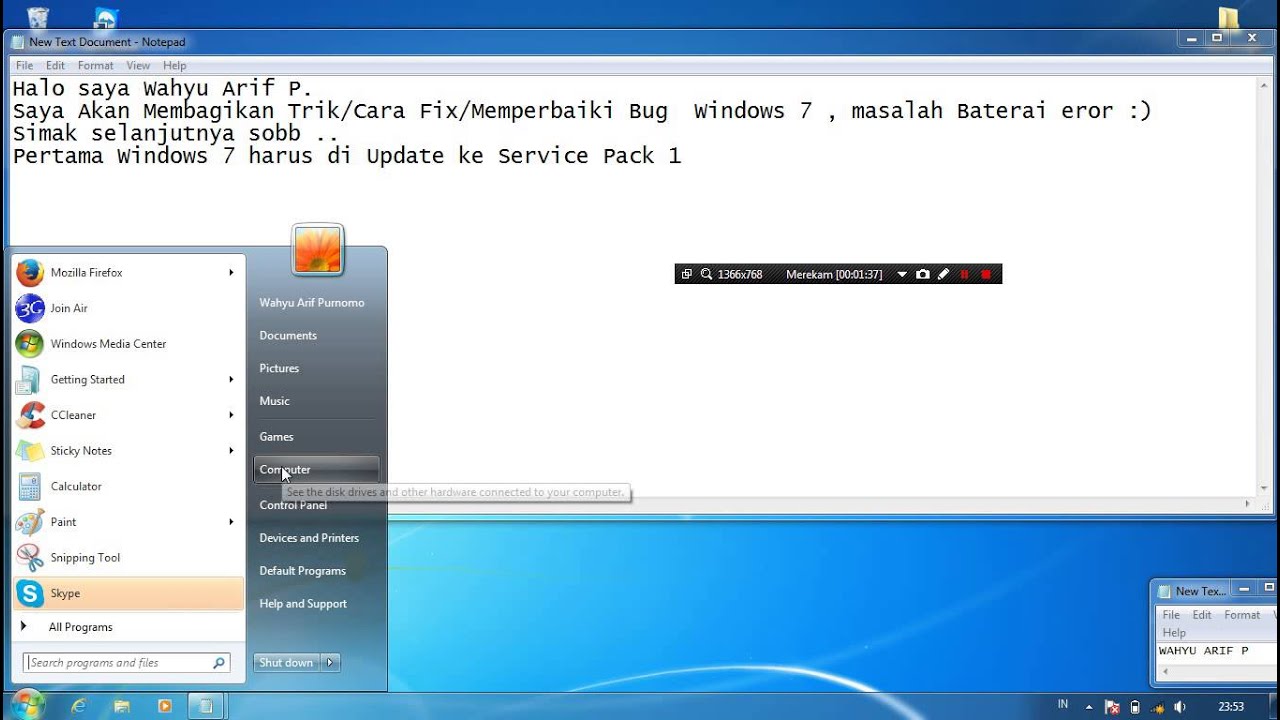Open Internet Explorer from taskbar

click(79, 706)
